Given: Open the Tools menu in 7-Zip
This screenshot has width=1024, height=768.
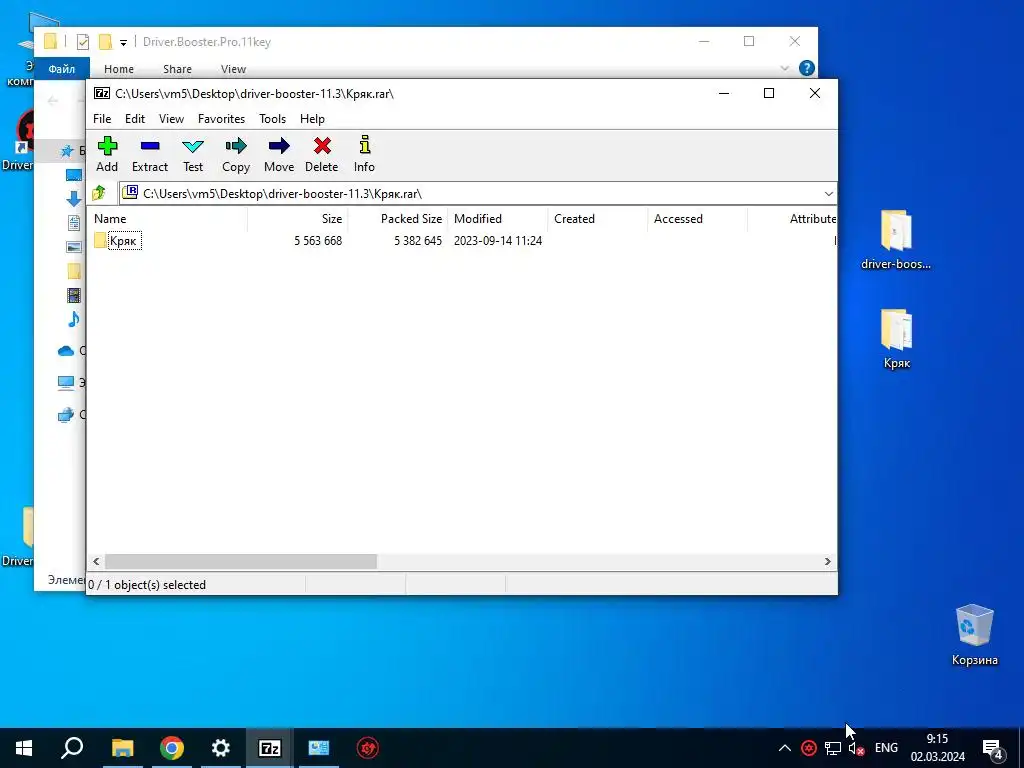Looking at the screenshot, I should click(x=272, y=119).
